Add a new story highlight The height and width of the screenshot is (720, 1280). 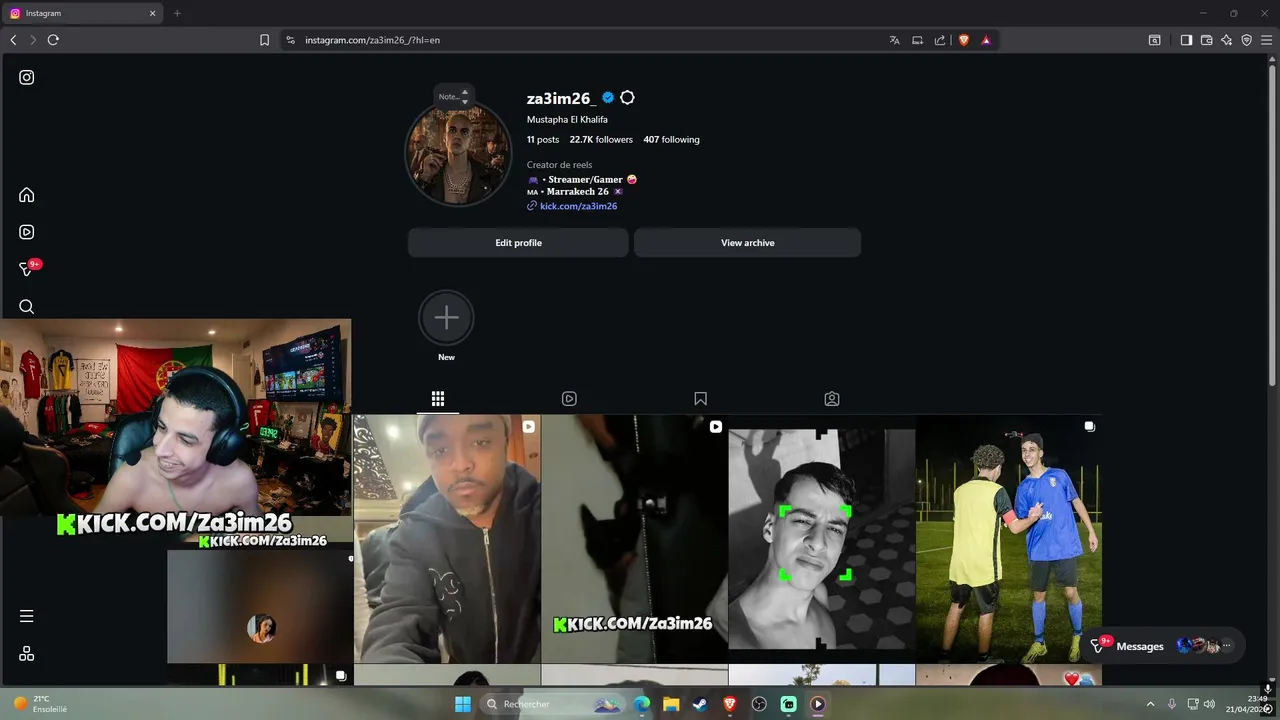pos(446,318)
